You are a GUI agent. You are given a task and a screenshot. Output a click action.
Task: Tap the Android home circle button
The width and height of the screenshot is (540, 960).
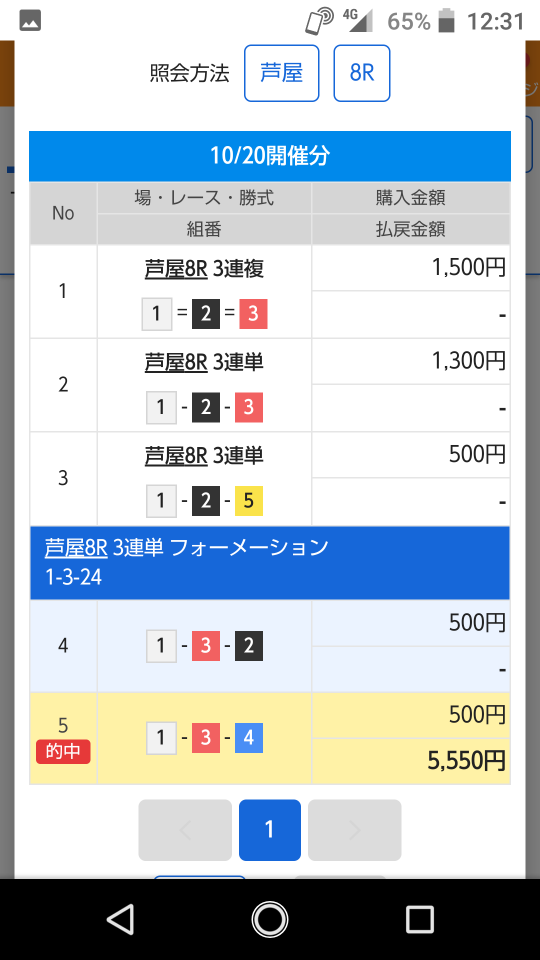(269, 920)
